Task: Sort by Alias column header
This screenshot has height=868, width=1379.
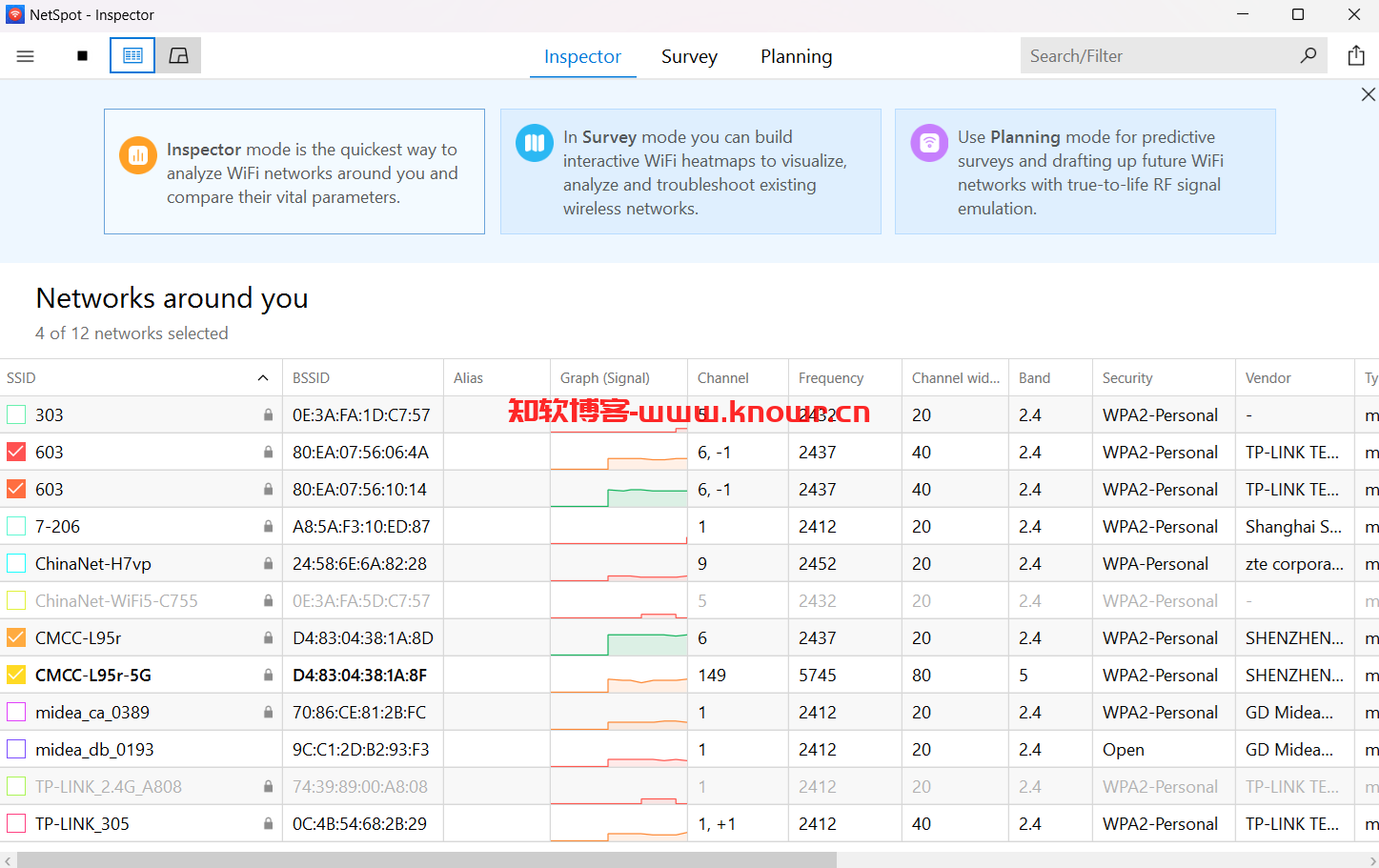Action: pyautogui.click(x=497, y=377)
